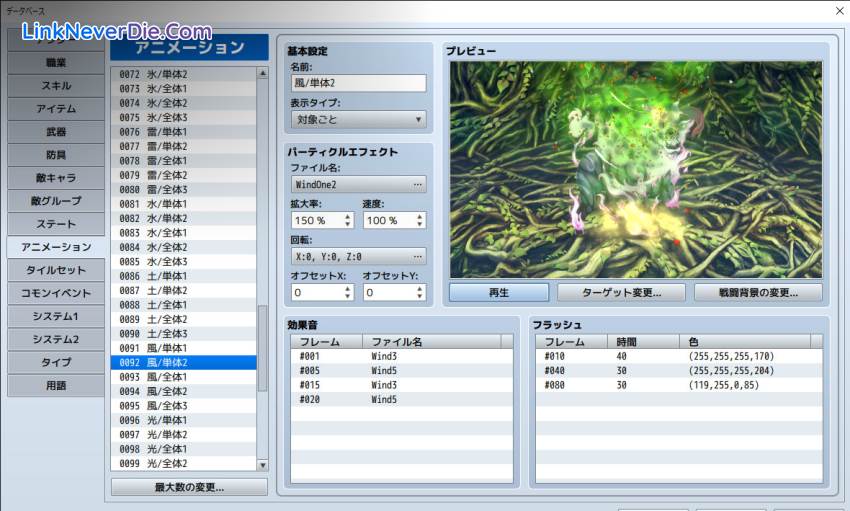Open the WindOne2 file picker ellipsis

point(418,185)
